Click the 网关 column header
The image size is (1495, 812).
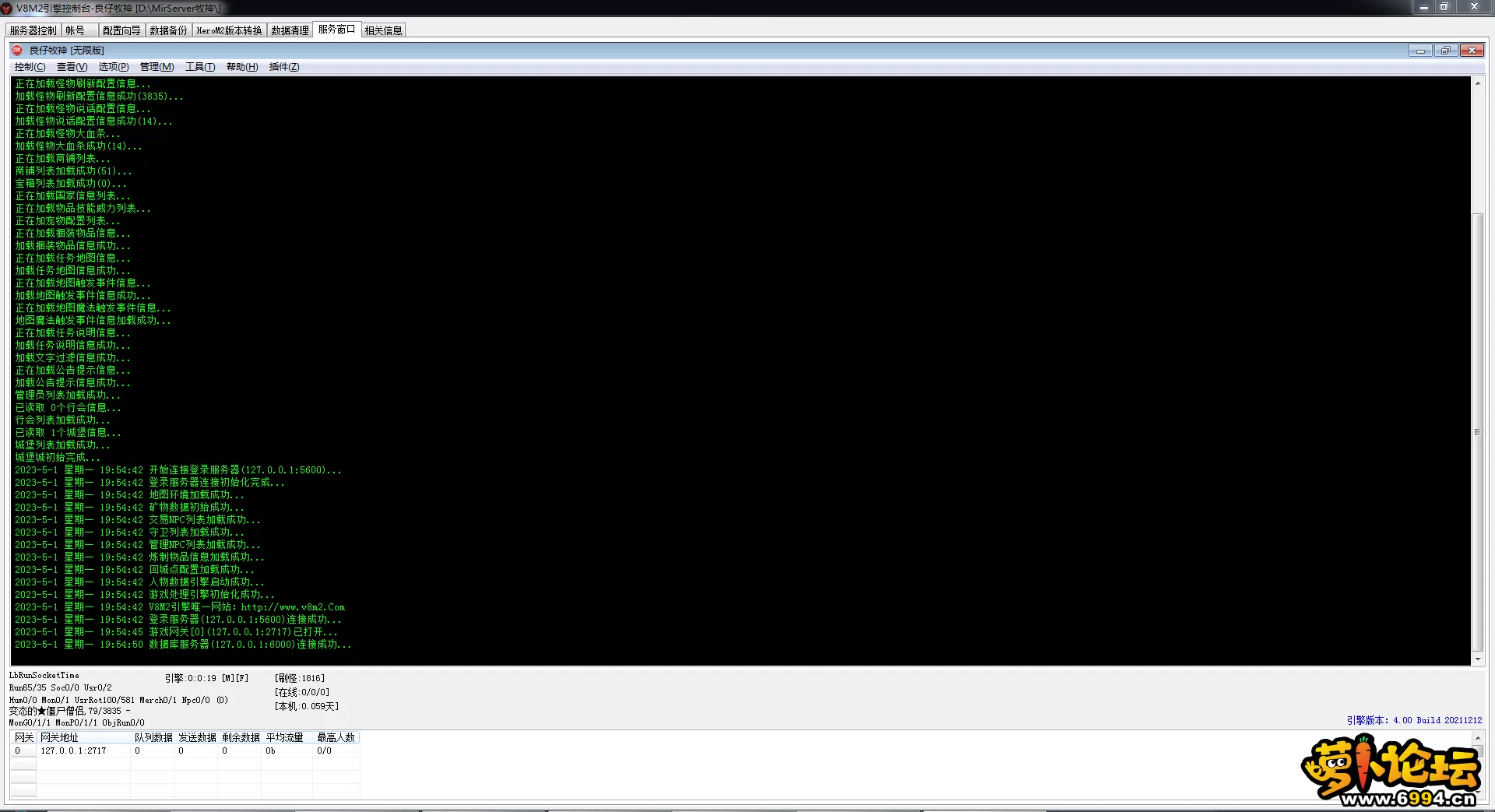pos(23,737)
